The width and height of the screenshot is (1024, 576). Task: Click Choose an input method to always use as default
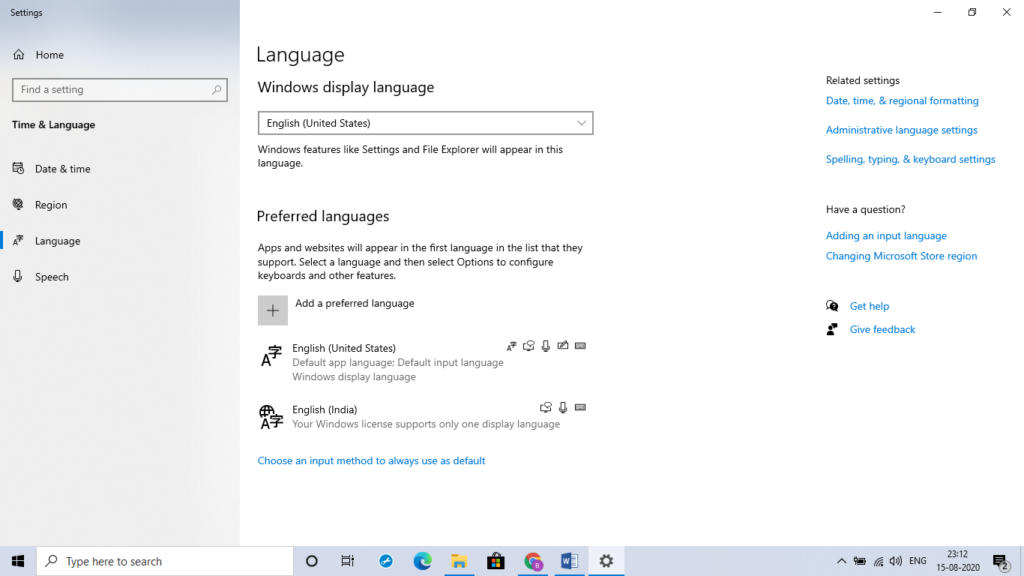(x=371, y=461)
